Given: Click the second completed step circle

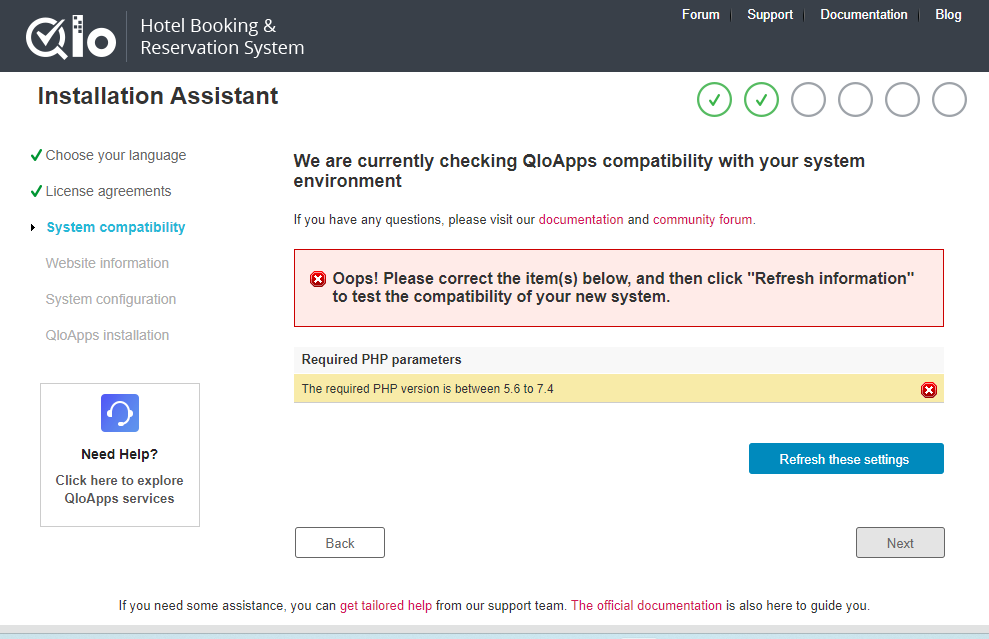Looking at the screenshot, I should 761,100.
